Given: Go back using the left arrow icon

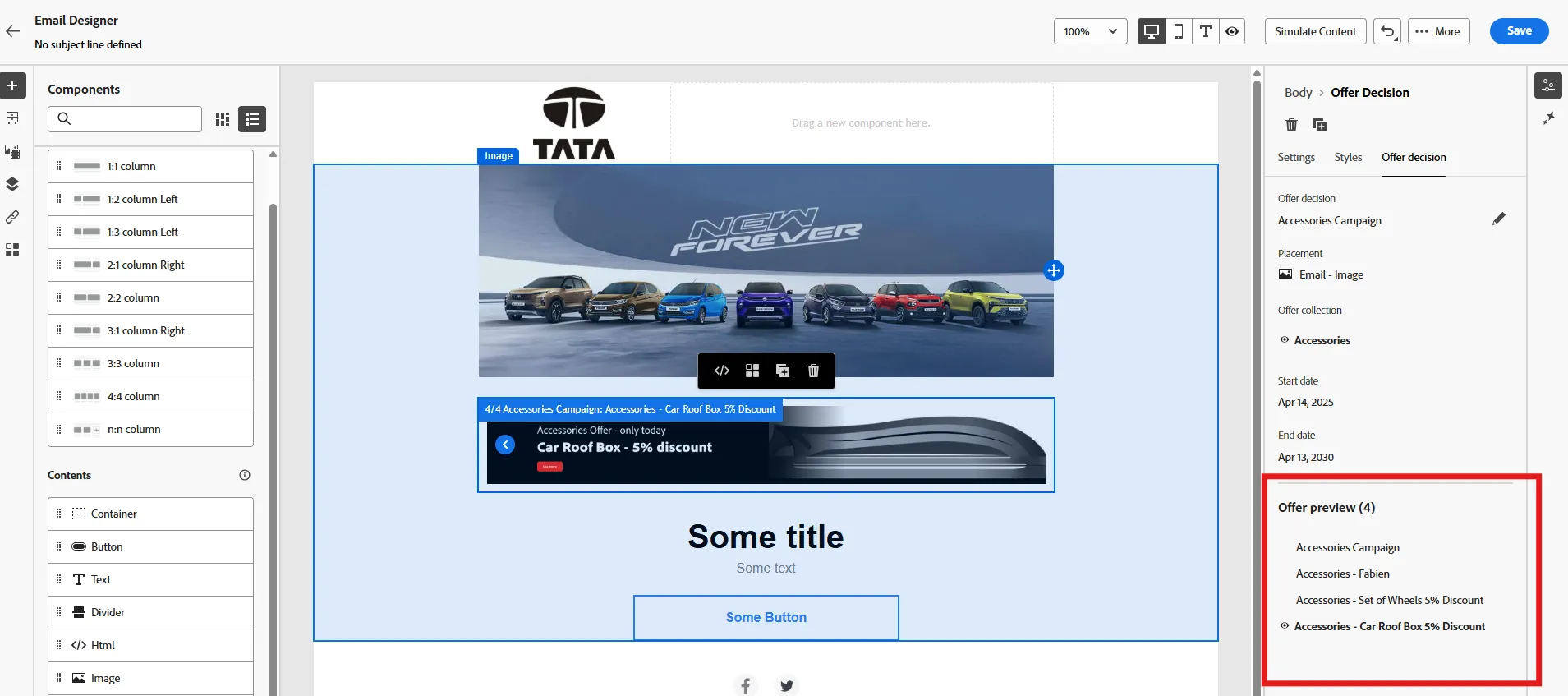Looking at the screenshot, I should pyautogui.click(x=12, y=31).
